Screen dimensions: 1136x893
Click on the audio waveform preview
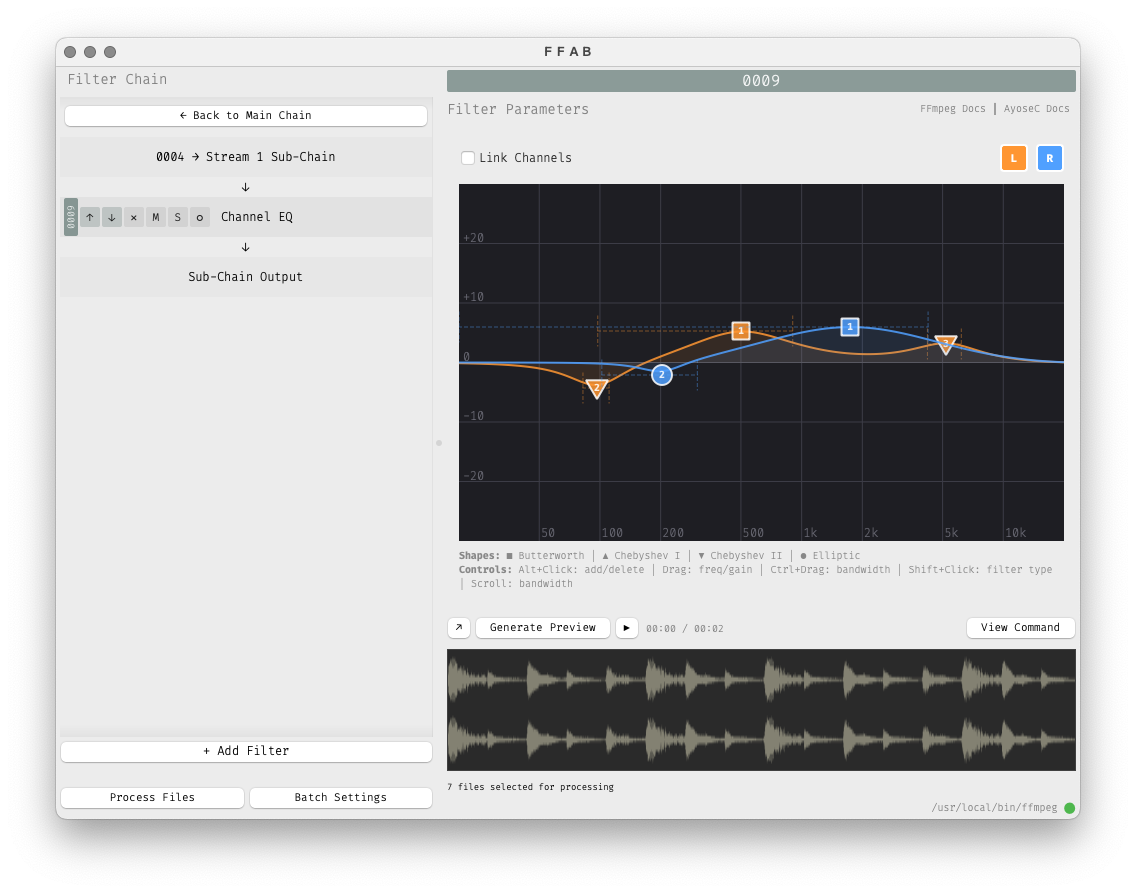pyautogui.click(x=761, y=710)
